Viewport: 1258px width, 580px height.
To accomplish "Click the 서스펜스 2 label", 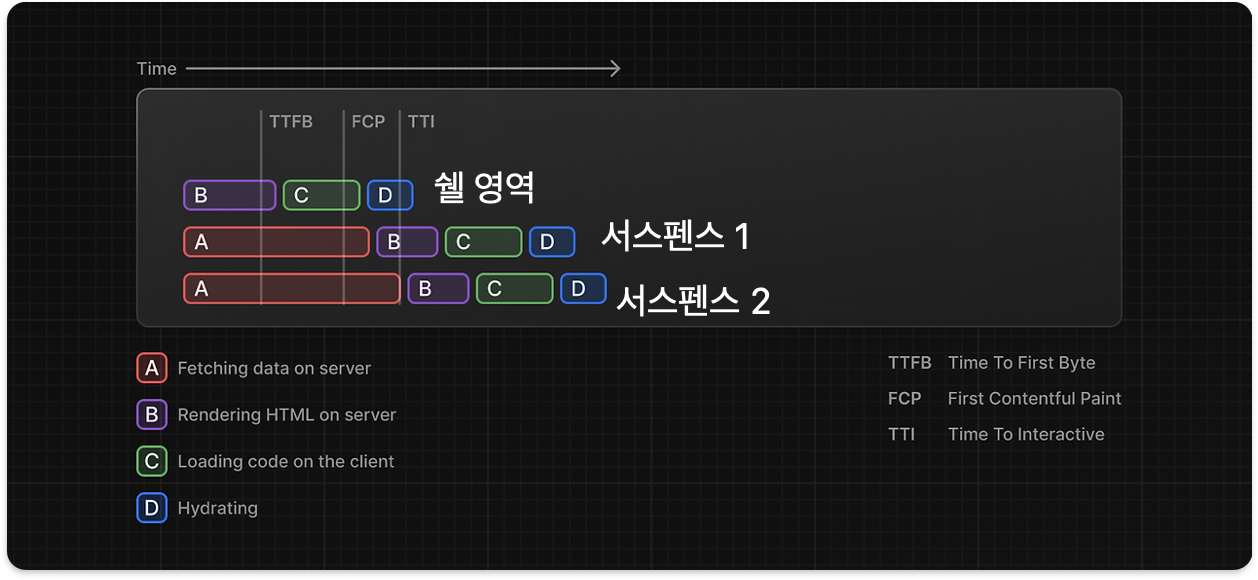I will click(692, 300).
